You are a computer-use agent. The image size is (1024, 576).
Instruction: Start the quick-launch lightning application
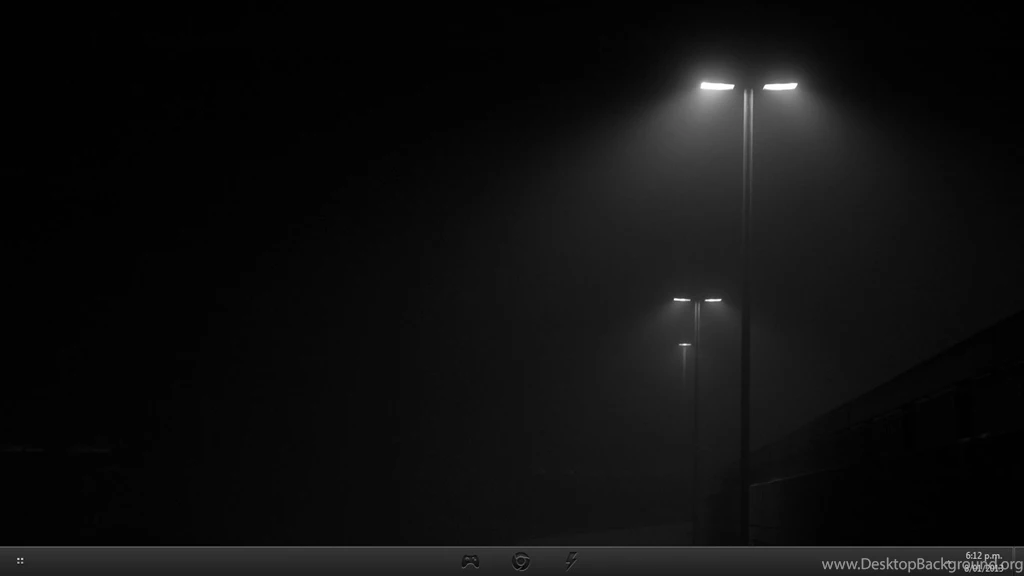(x=572, y=561)
